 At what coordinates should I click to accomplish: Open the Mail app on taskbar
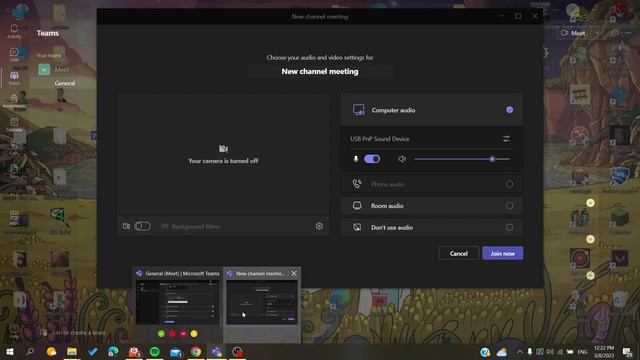point(176,351)
